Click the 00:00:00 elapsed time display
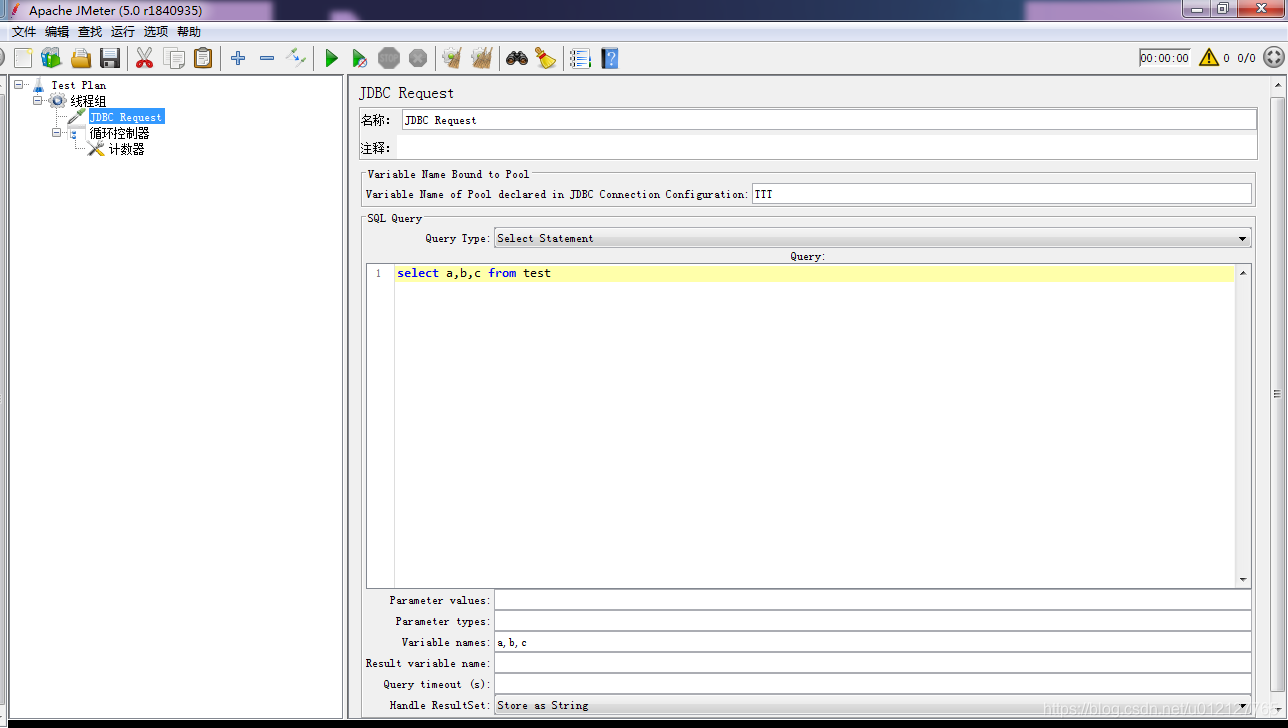The height and width of the screenshot is (728, 1288). (1165, 58)
